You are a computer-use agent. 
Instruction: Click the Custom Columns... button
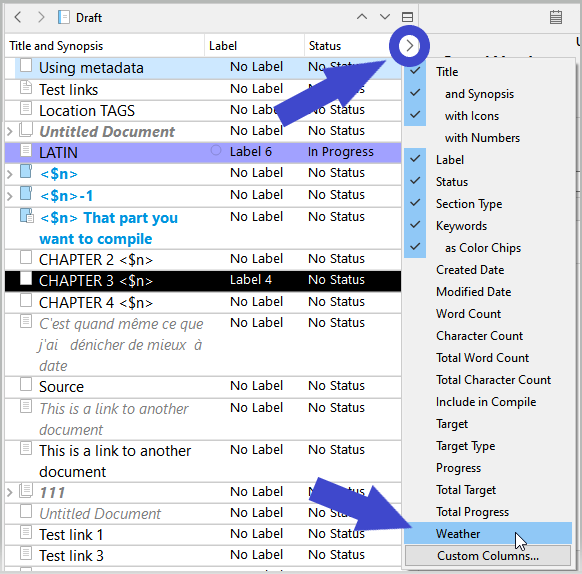(488, 556)
